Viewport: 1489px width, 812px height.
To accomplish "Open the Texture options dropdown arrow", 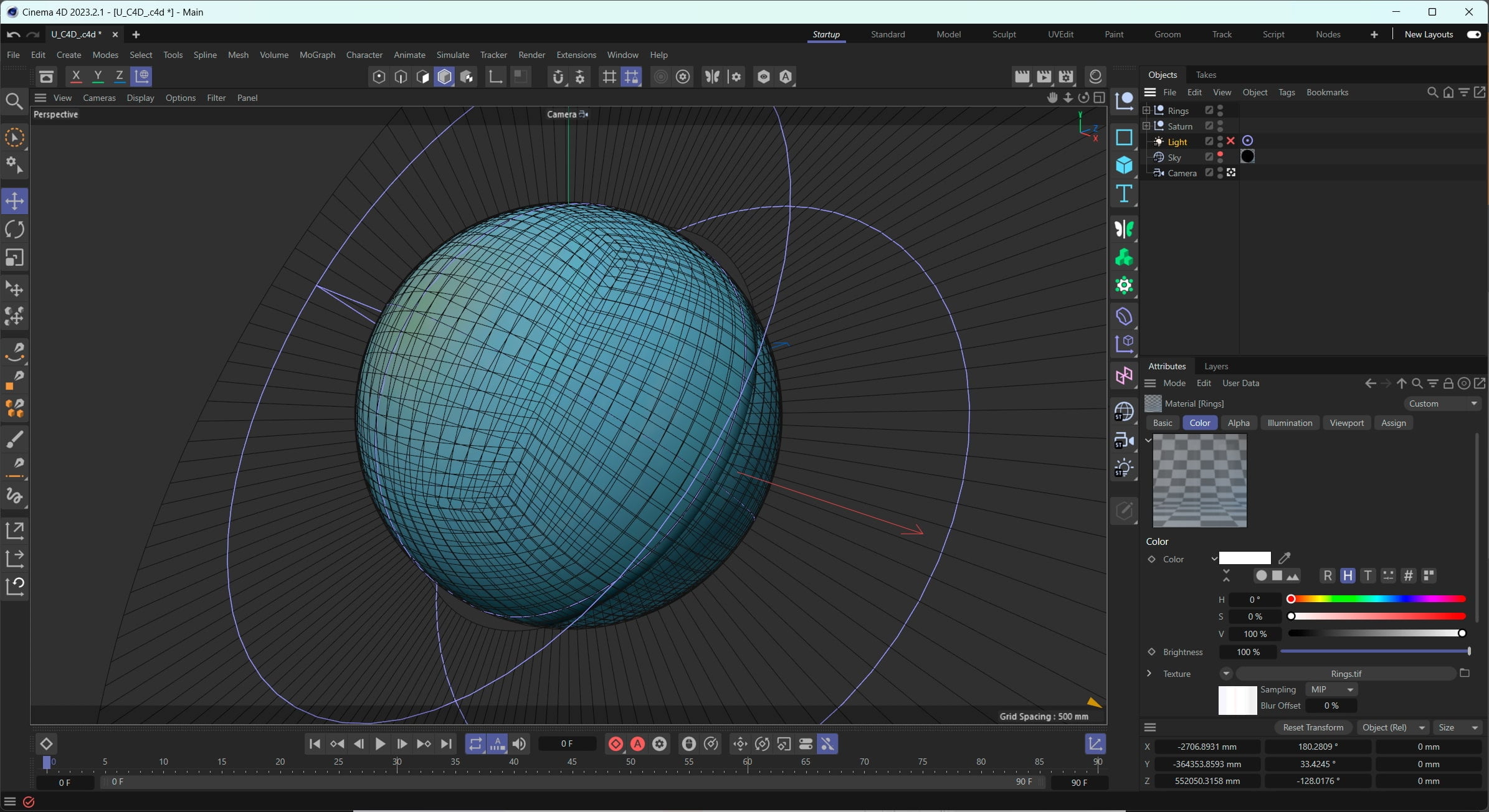I will click(x=1225, y=673).
